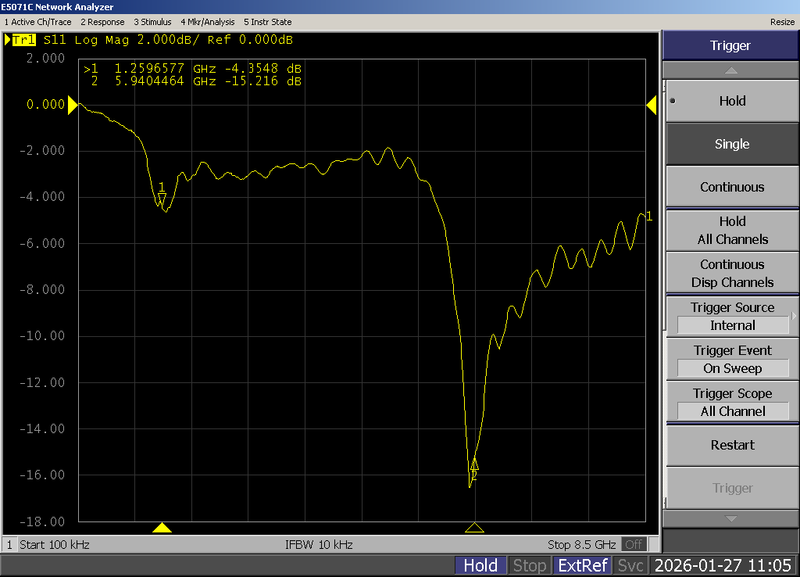Click the Hold indicator in the status bar

pos(481,565)
